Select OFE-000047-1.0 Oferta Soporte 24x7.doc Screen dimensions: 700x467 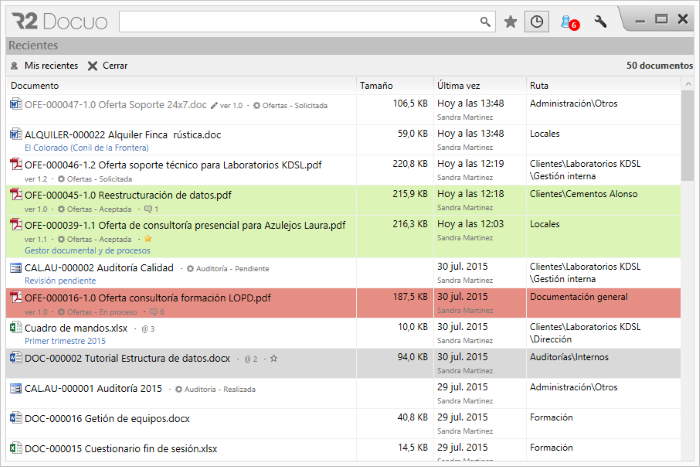click(116, 104)
